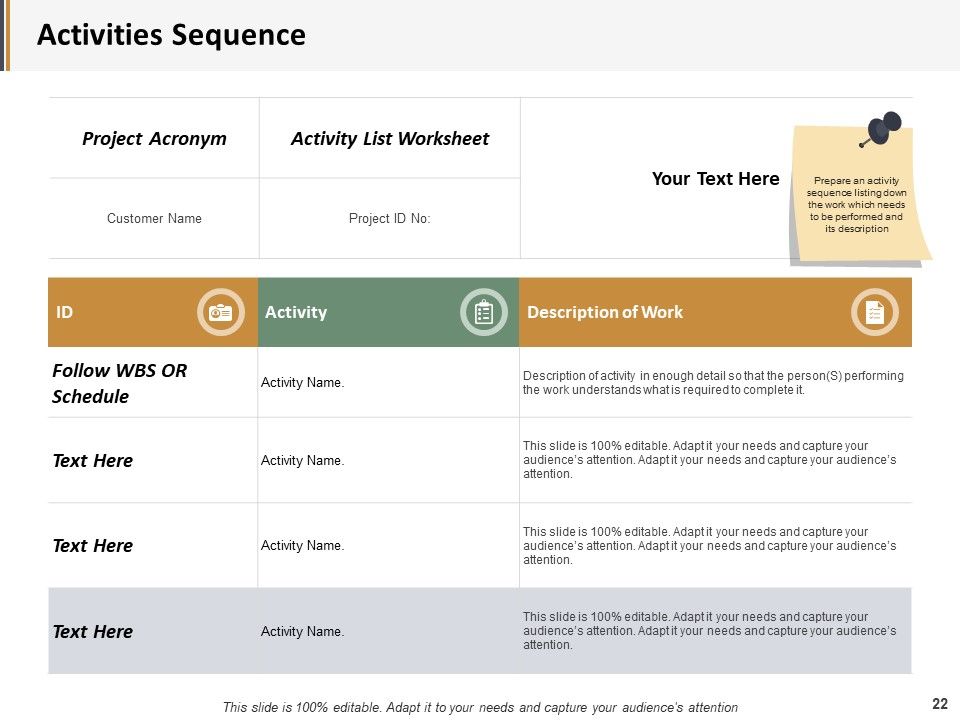Click Text Here in the gray highlighted row
Viewport: 960px width, 720px height.
point(92,631)
